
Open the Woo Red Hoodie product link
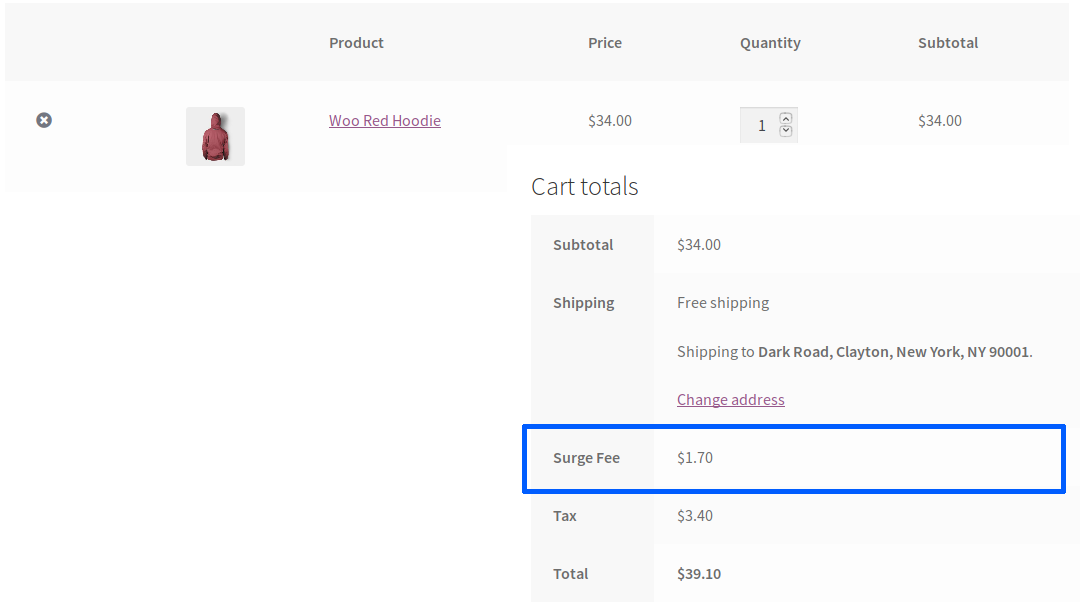click(385, 121)
